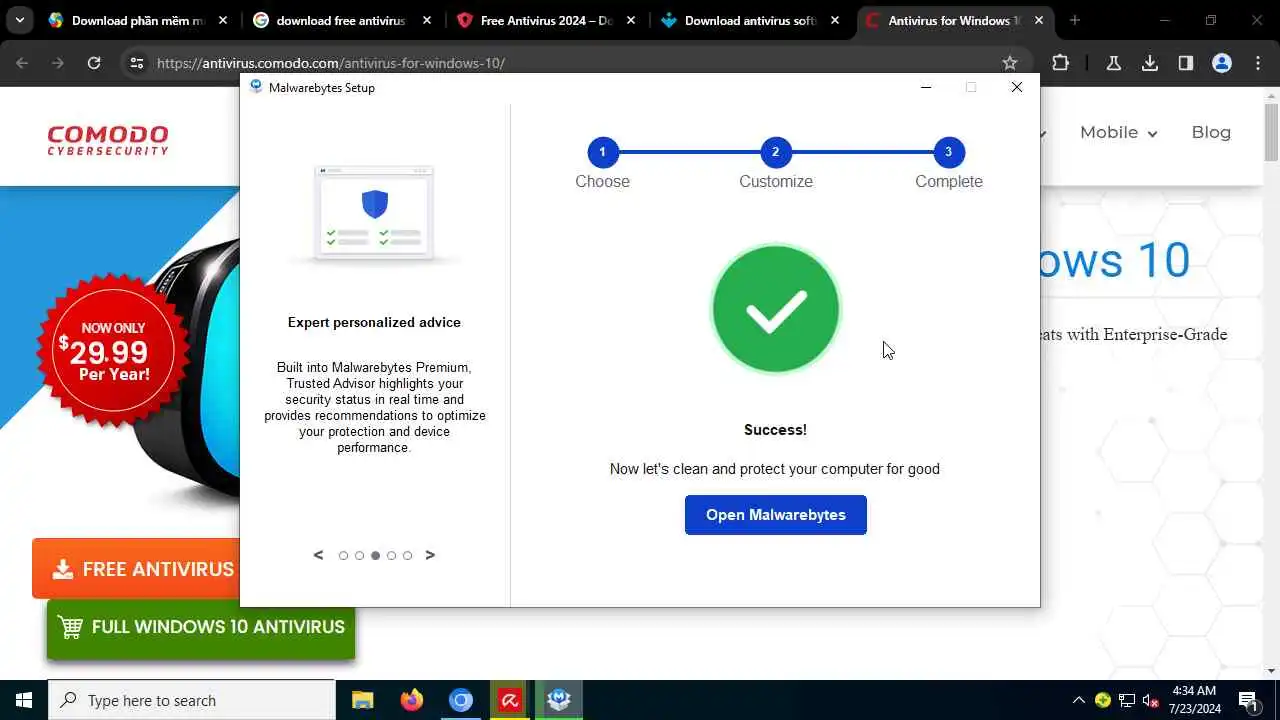The height and width of the screenshot is (720, 1280).
Task: Go back in browser history
Action: (x=22, y=63)
